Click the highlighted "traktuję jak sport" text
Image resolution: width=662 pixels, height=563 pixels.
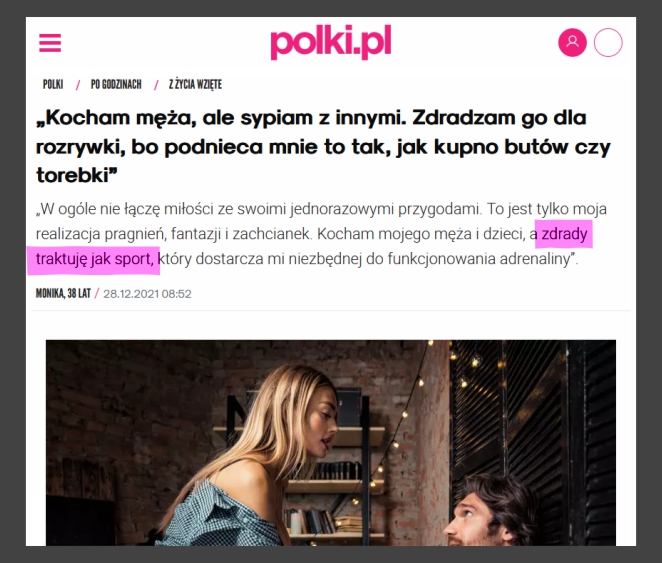pos(94,259)
